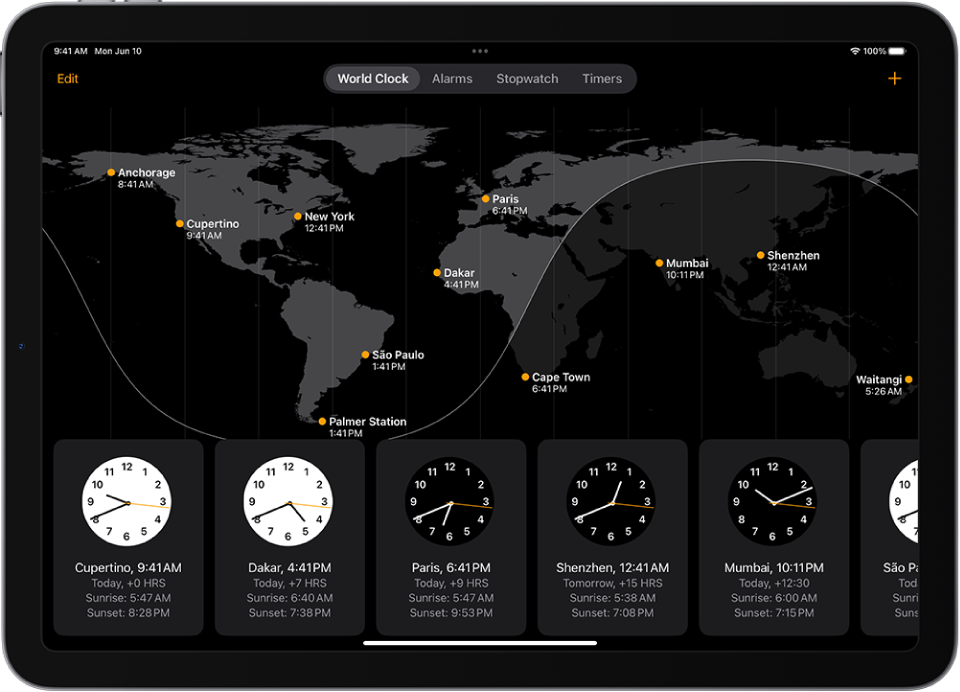Tap Edit to modify the clock list

click(x=67, y=78)
